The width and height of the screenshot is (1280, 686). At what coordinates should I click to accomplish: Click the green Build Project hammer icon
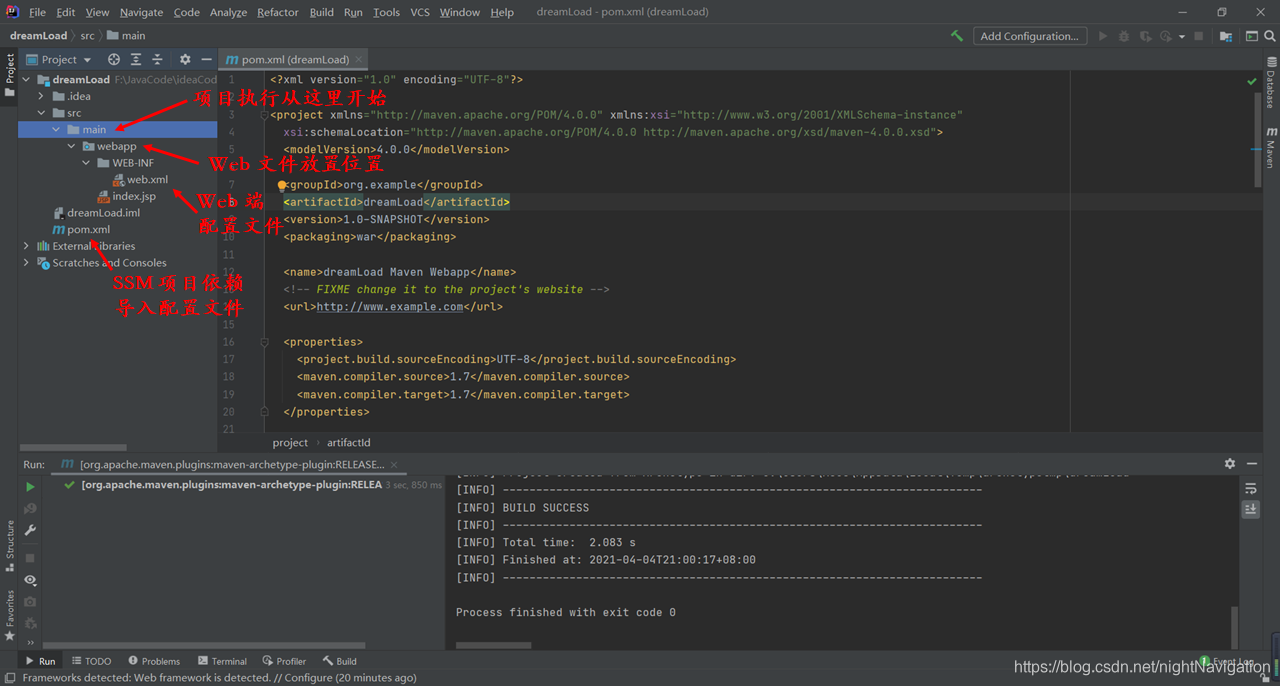click(x=957, y=36)
